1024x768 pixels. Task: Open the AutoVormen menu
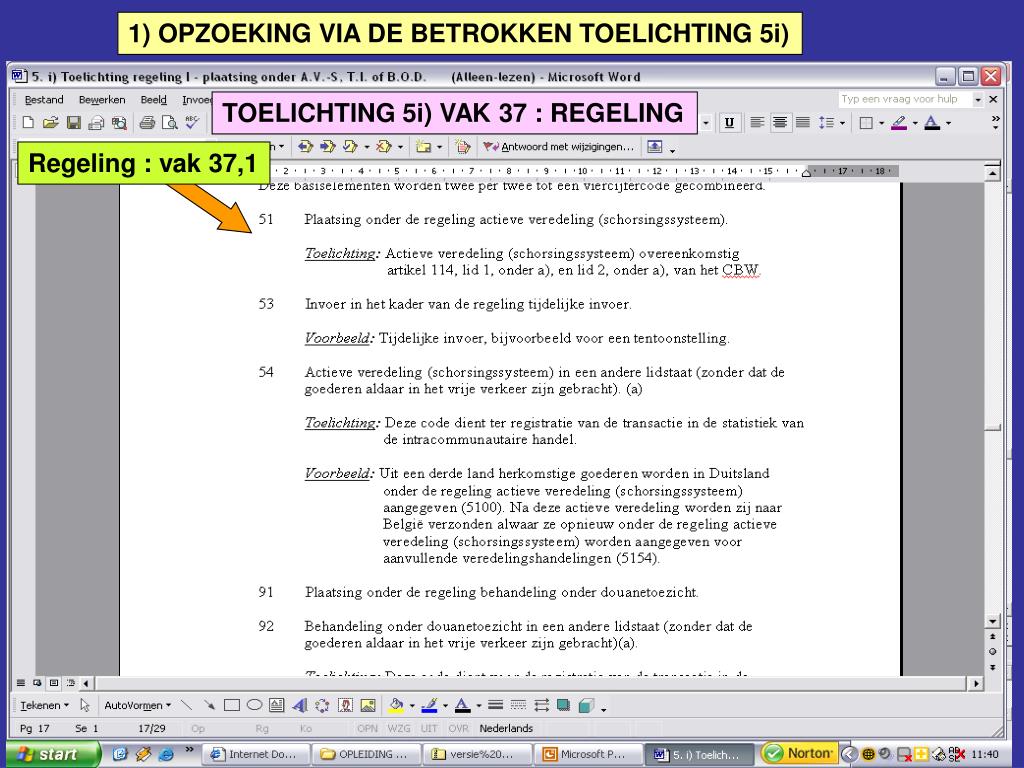[138, 705]
